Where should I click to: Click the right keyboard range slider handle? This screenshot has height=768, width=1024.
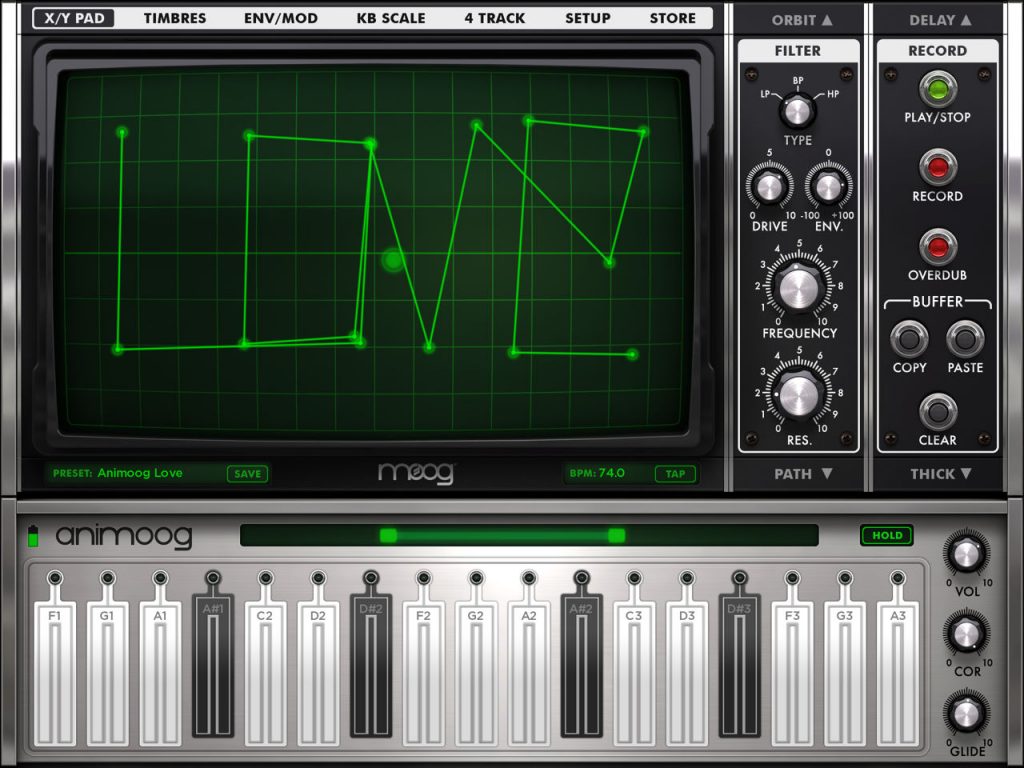[x=616, y=536]
